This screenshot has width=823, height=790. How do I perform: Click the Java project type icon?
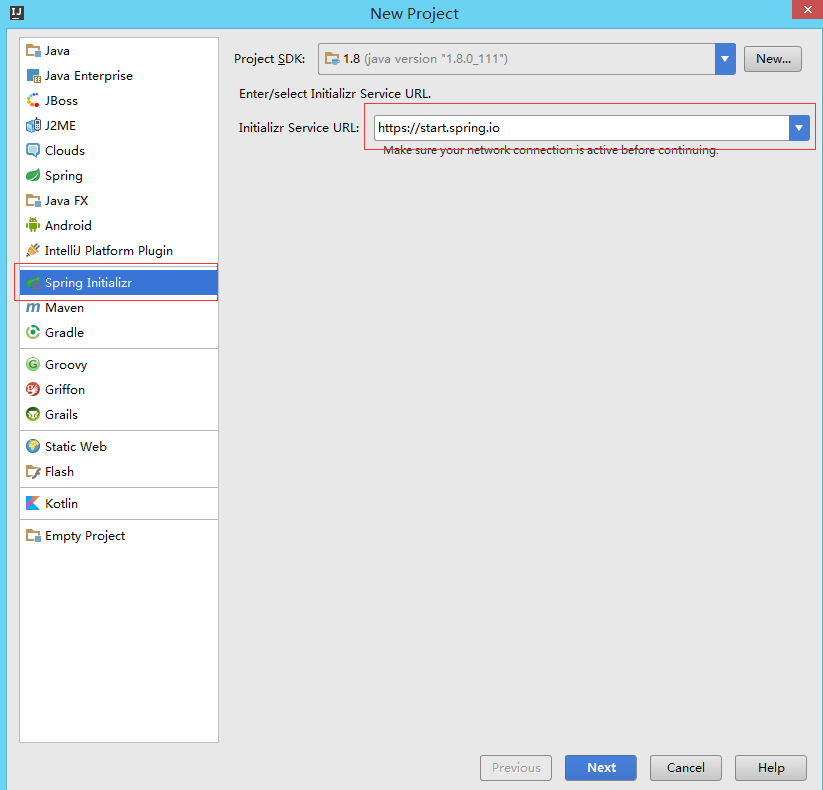point(33,51)
